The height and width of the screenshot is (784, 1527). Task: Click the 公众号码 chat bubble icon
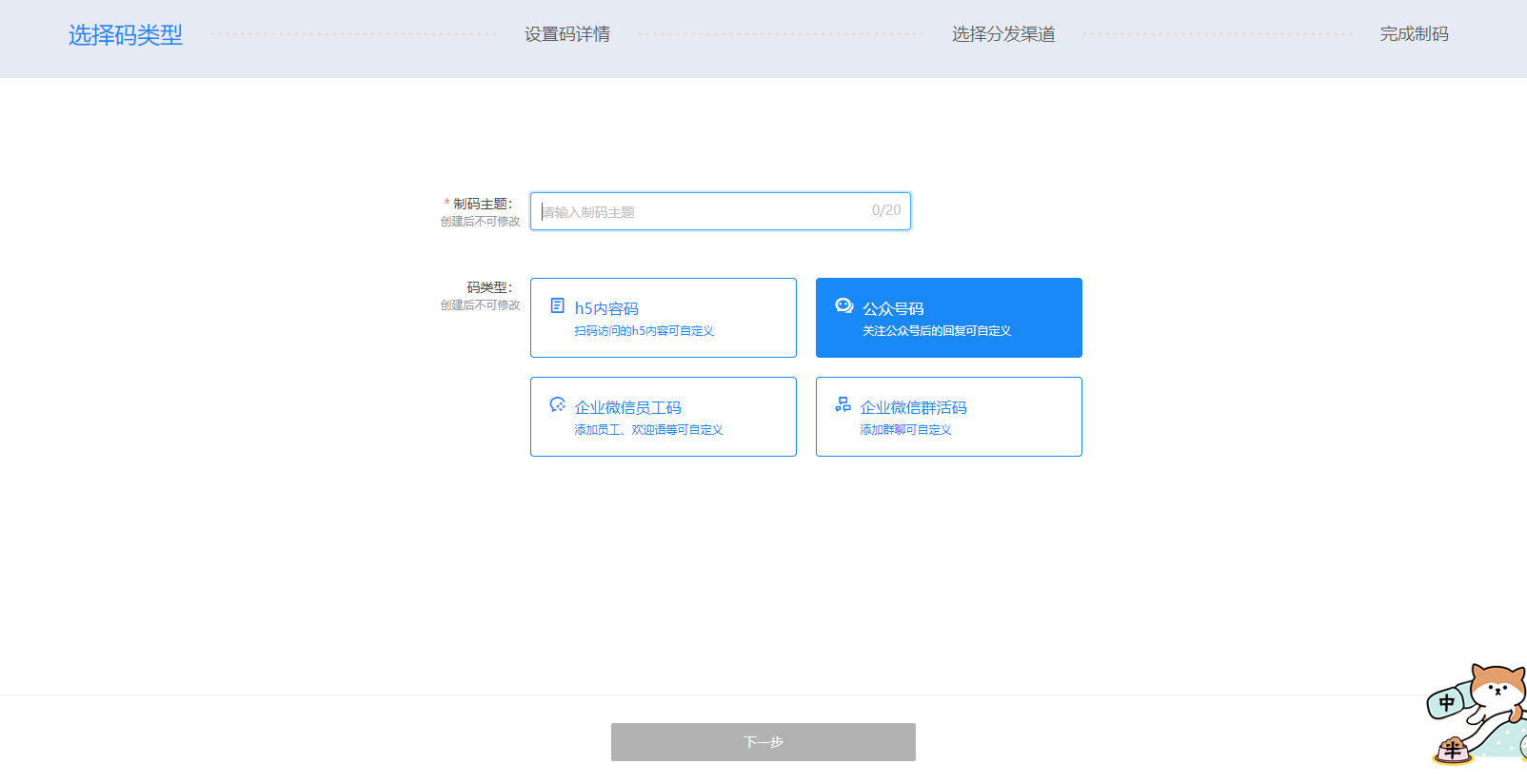point(844,305)
